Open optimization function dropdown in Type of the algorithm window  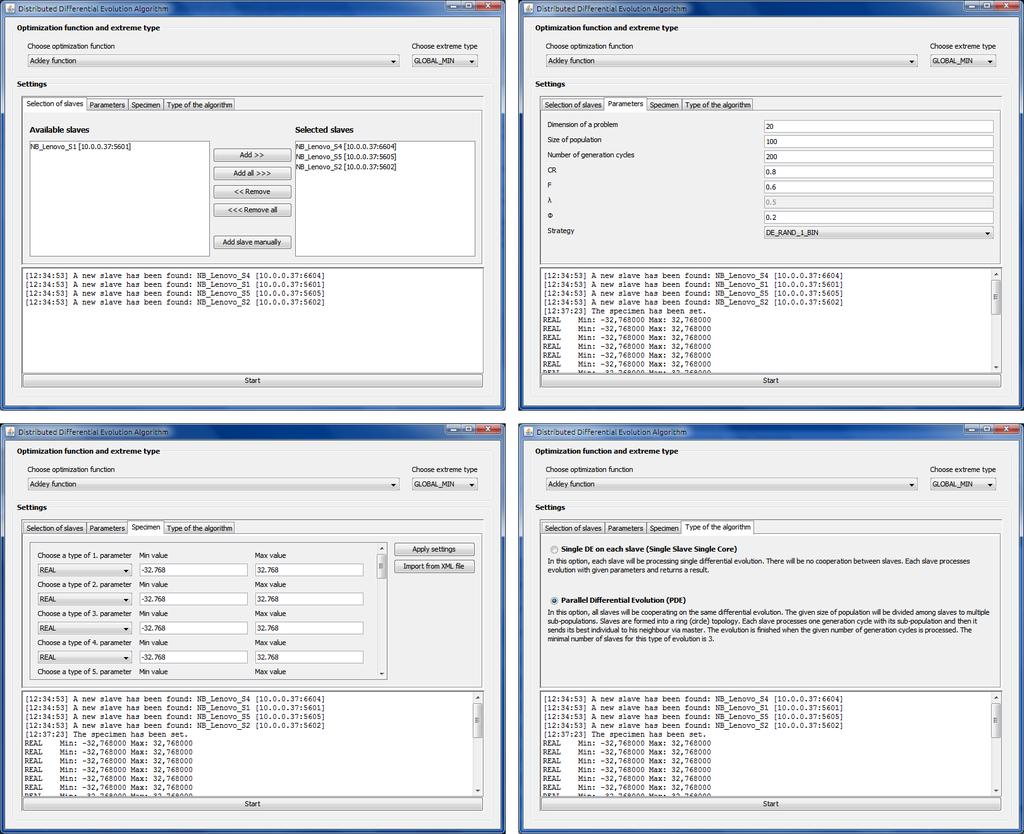(731, 484)
